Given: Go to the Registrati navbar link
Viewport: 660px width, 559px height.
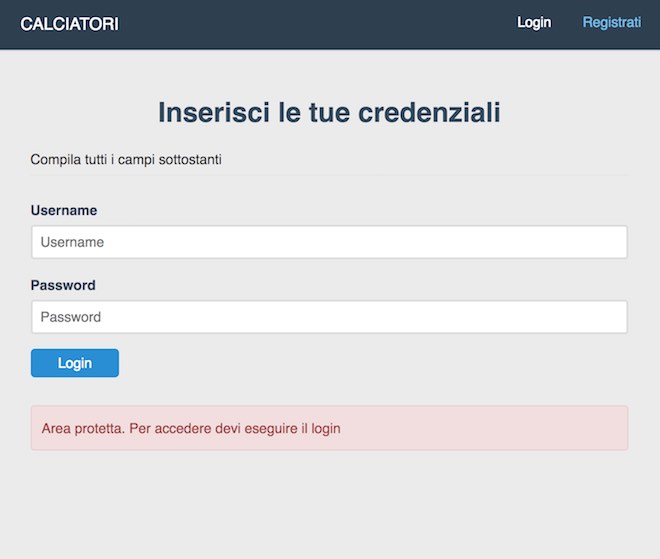Looking at the screenshot, I should point(611,22).
